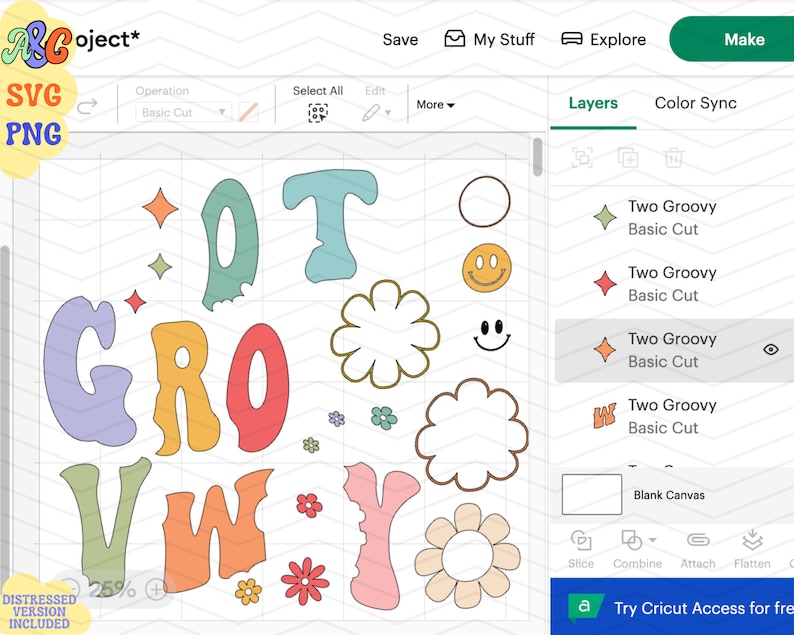Click the redo arrow icon
Screen dimensions: 794x635
coord(87,106)
